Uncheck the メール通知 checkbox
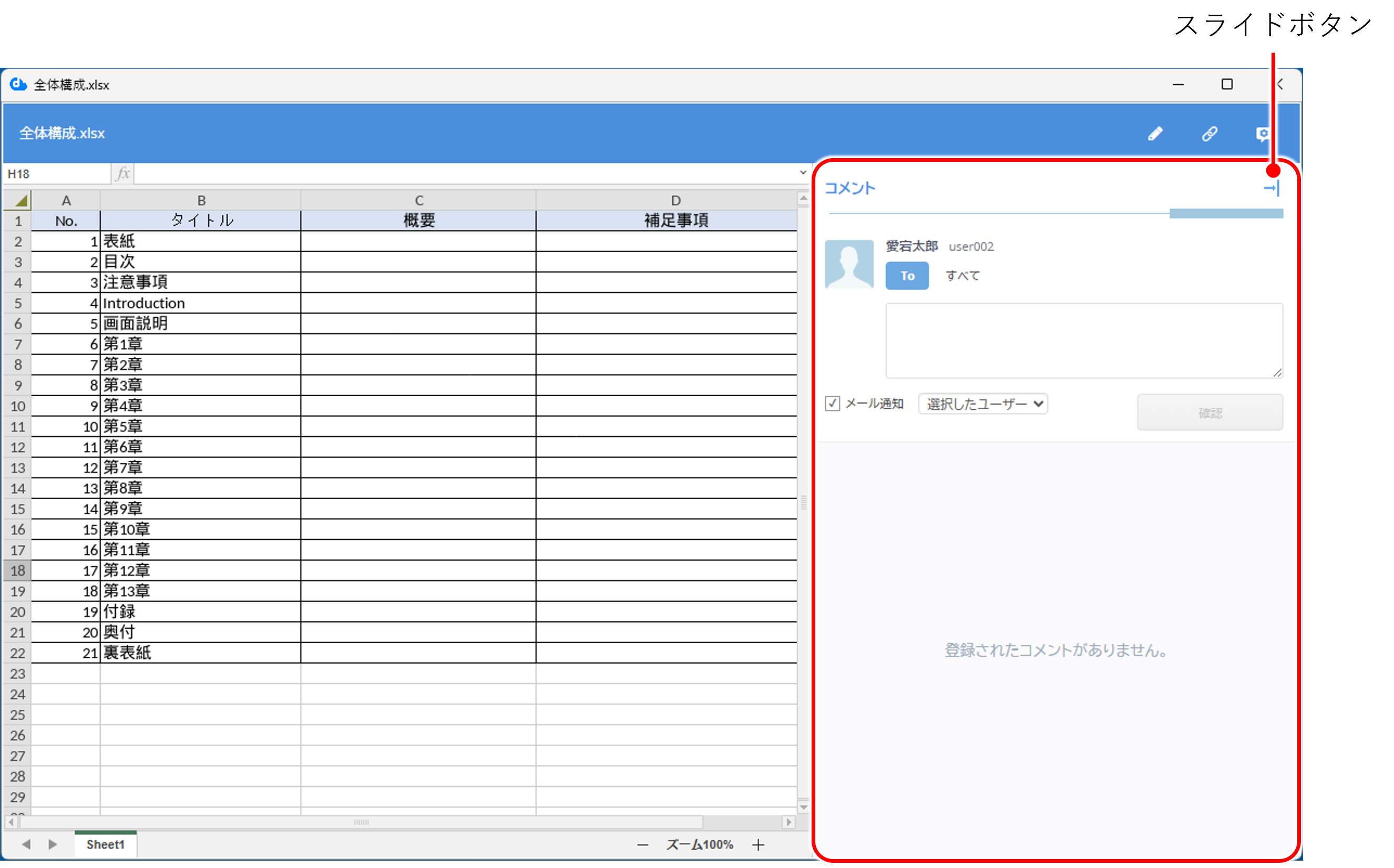This screenshot has width=1394, height=868. 833,404
